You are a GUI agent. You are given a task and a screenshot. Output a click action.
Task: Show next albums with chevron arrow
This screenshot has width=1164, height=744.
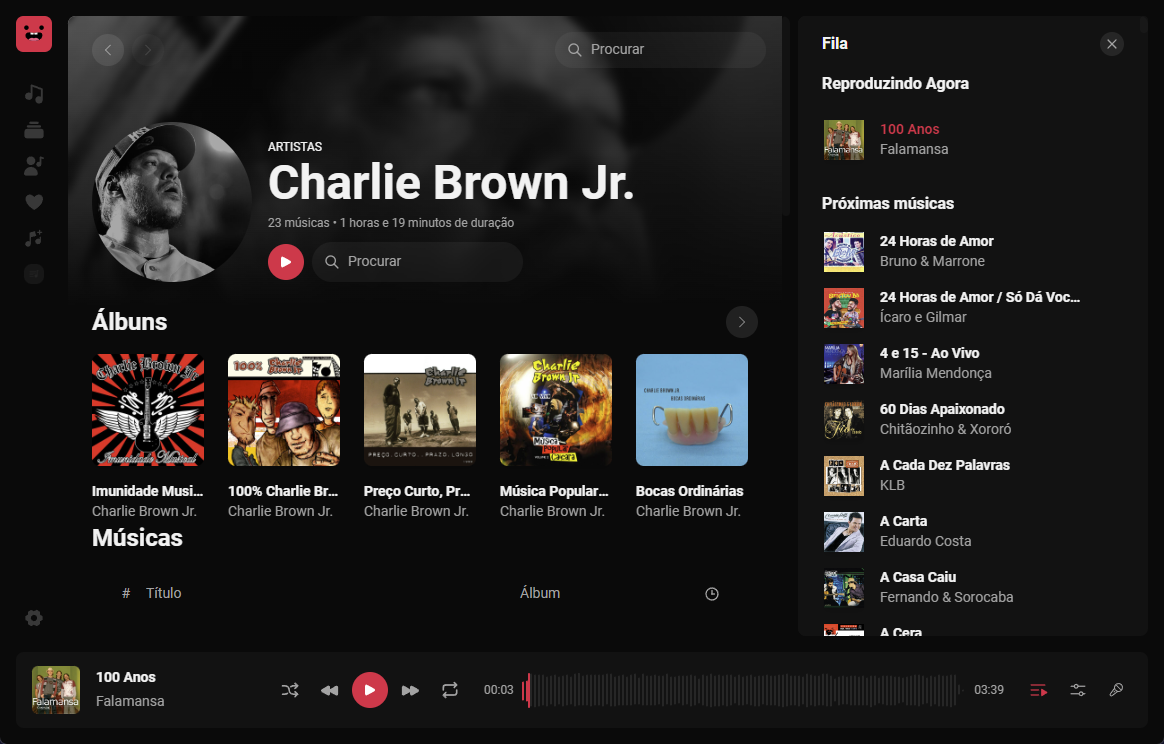742,322
